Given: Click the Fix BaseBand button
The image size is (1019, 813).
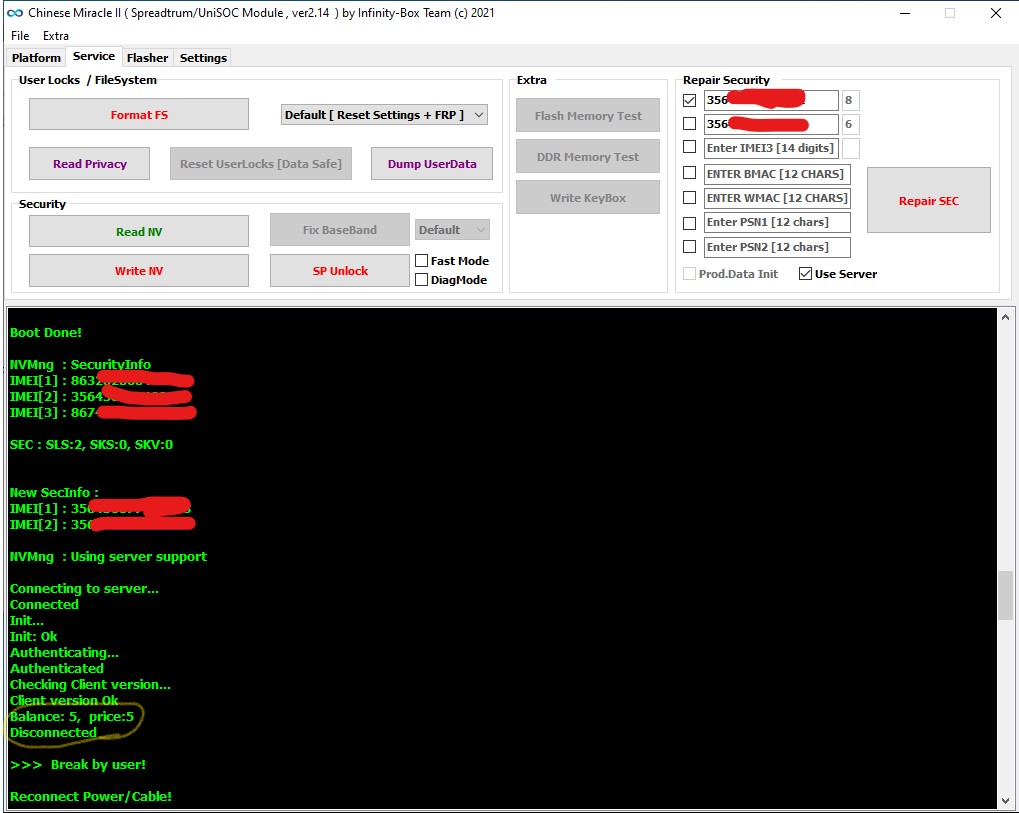Looking at the screenshot, I should click(x=339, y=229).
